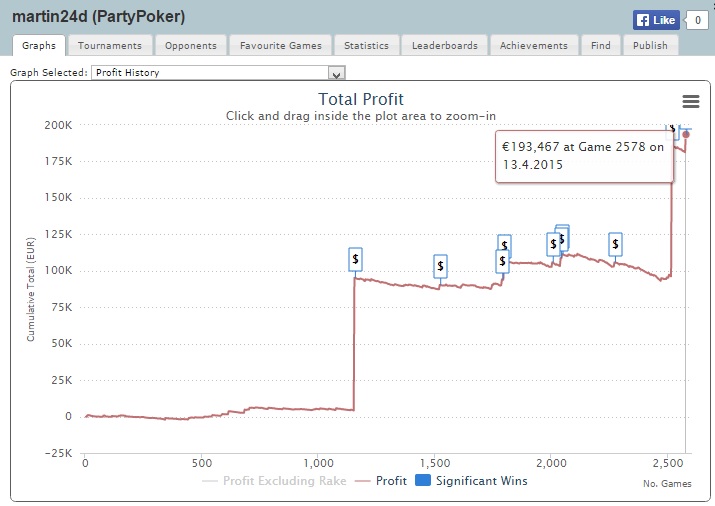715x506 pixels.
Task: Click the Total Profit chart title
Action: [361, 99]
